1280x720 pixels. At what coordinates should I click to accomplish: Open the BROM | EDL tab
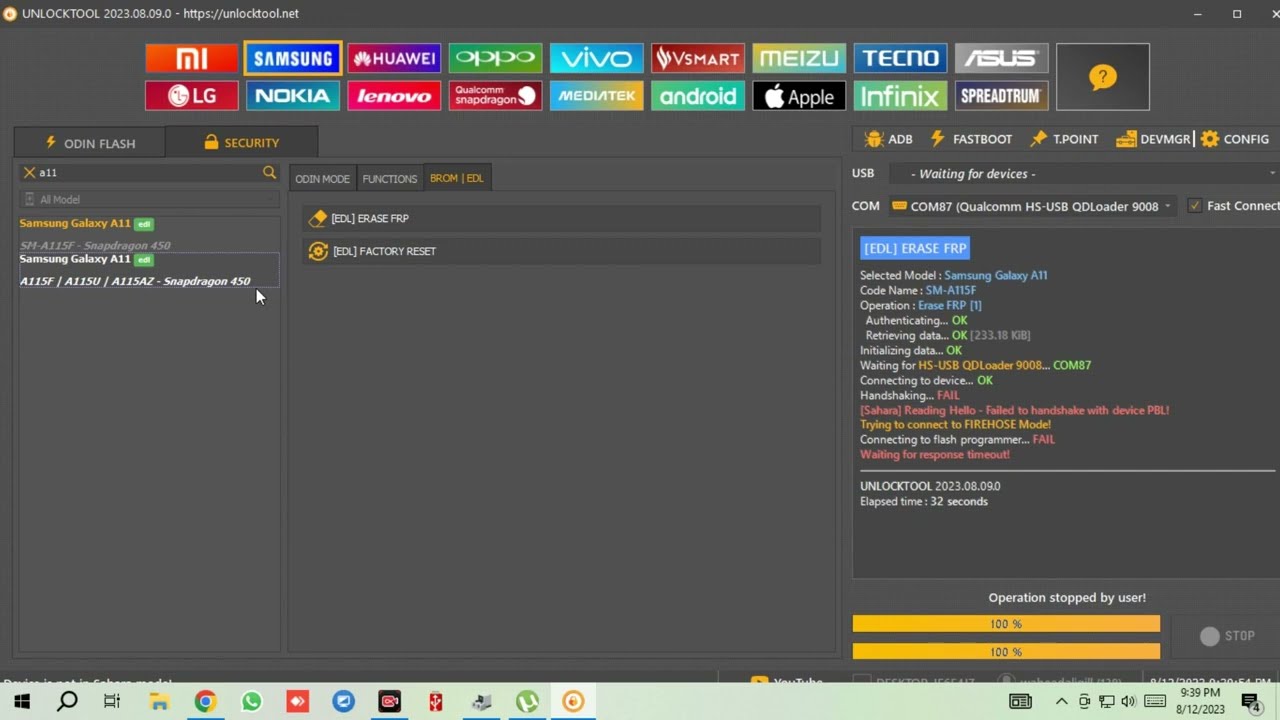pos(456,178)
